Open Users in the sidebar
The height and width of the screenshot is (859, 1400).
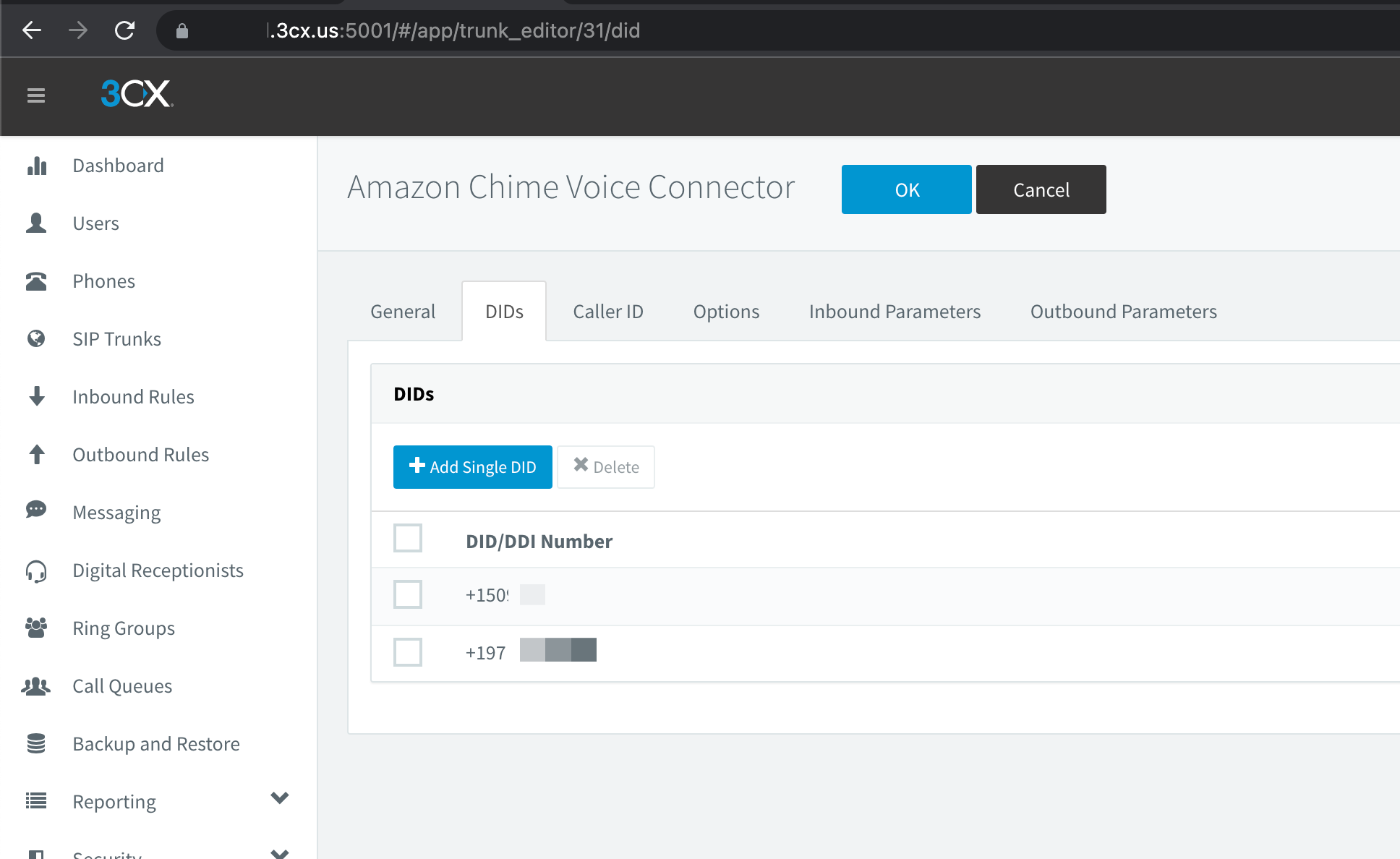[95, 223]
